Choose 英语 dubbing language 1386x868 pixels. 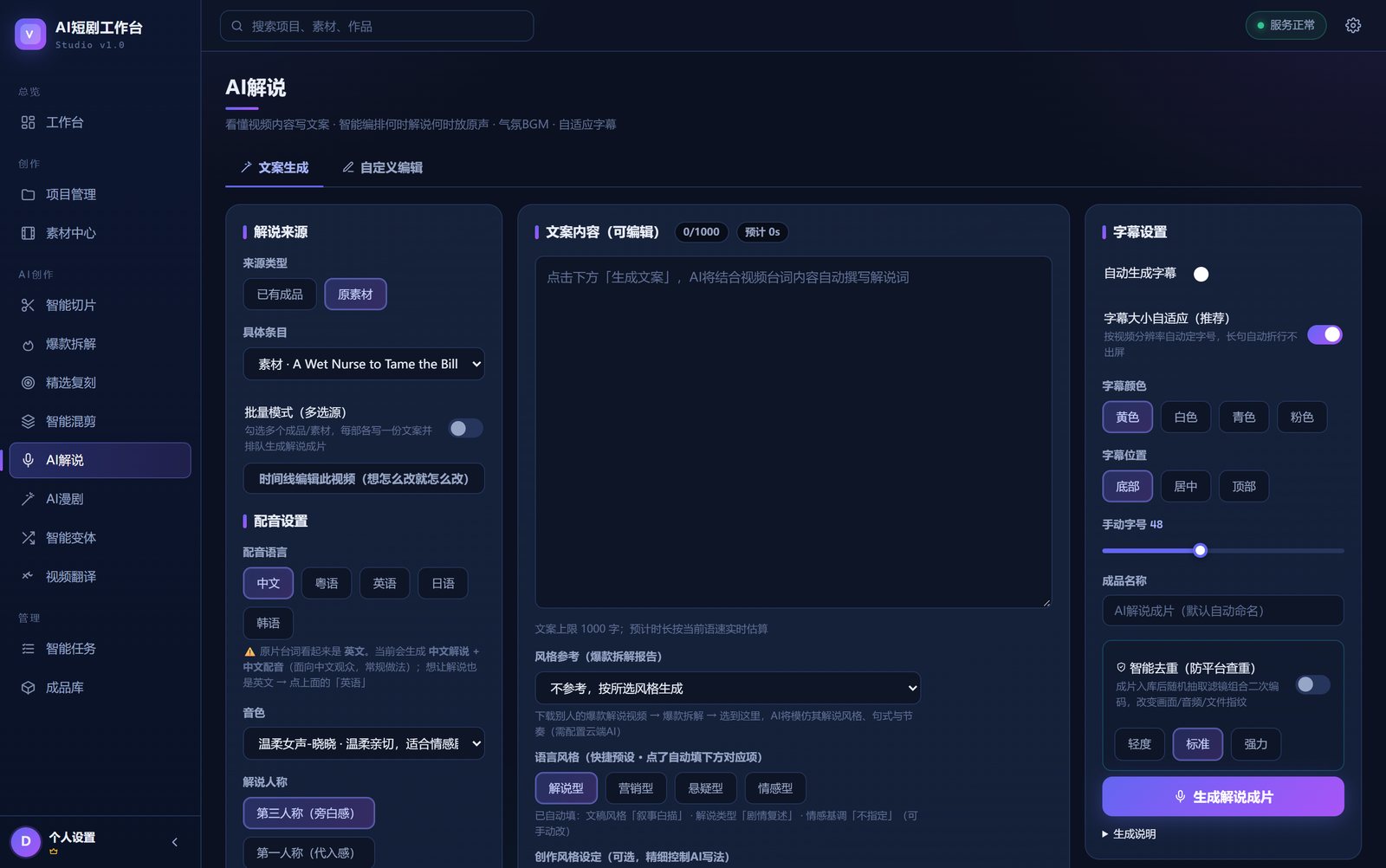click(385, 583)
